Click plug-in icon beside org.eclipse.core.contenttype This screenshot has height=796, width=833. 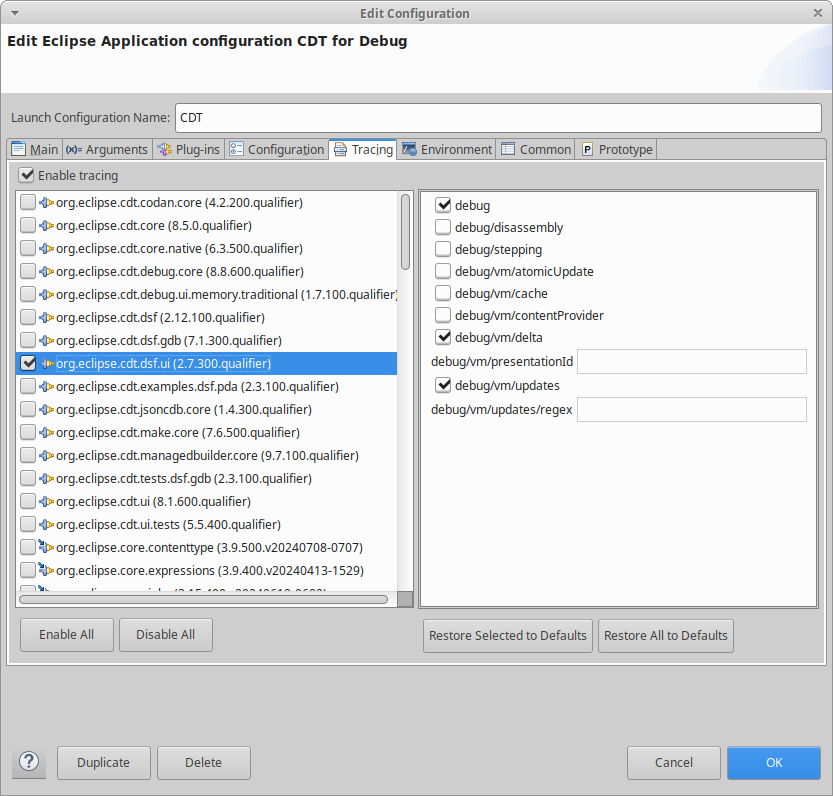[x=46, y=547]
